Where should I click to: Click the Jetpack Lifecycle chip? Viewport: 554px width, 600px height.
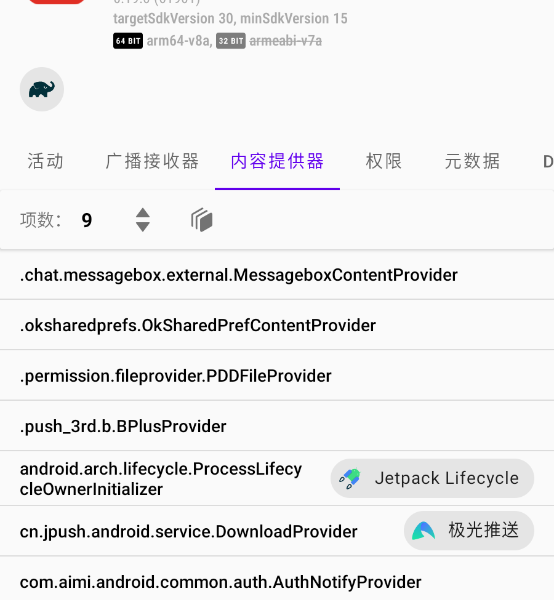point(432,478)
